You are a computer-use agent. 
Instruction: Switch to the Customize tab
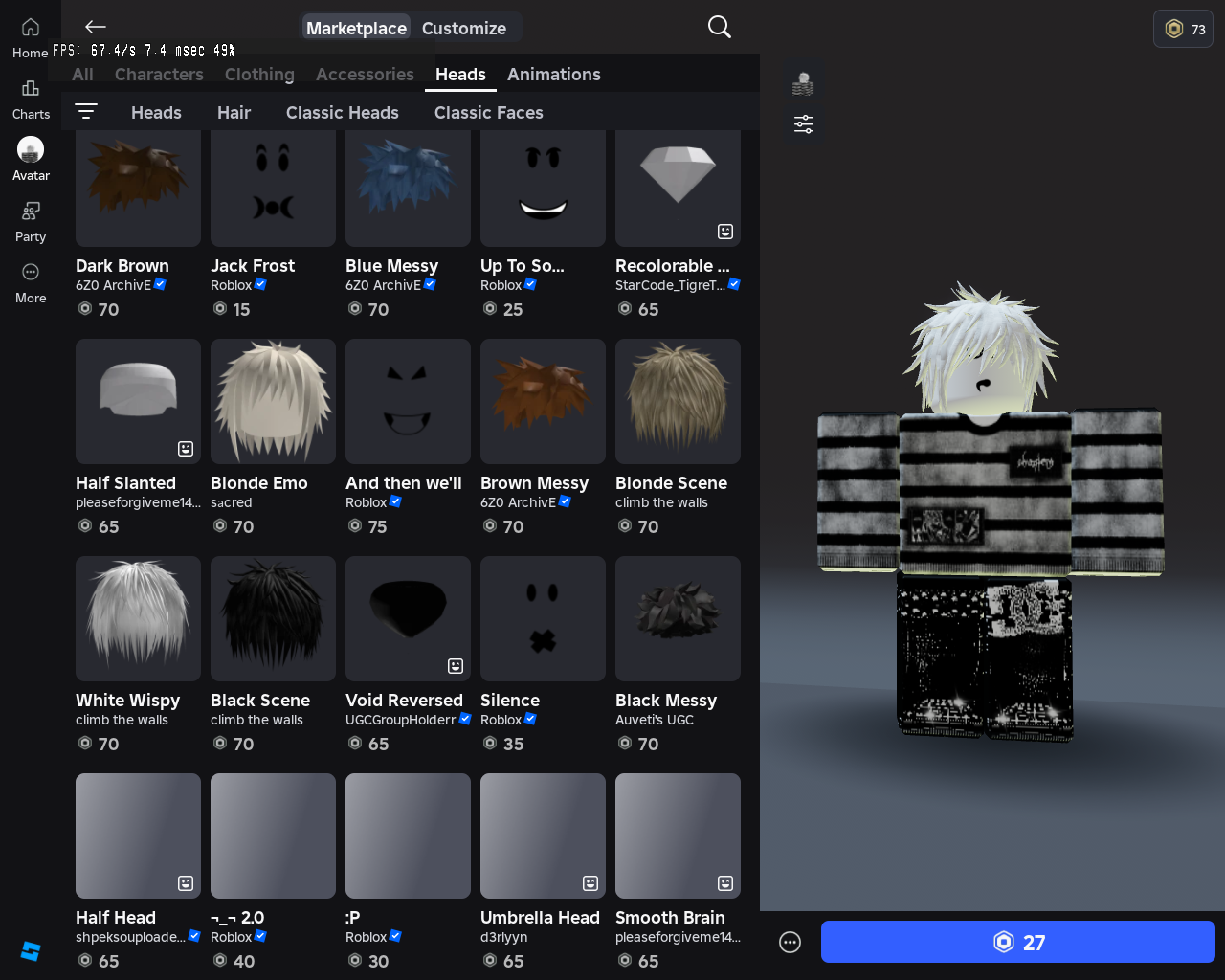click(464, 28)
